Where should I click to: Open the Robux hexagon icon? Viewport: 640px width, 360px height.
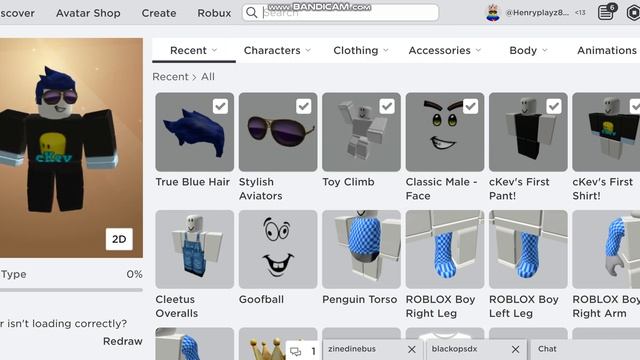pyautogui.click(x=633, y=13)
